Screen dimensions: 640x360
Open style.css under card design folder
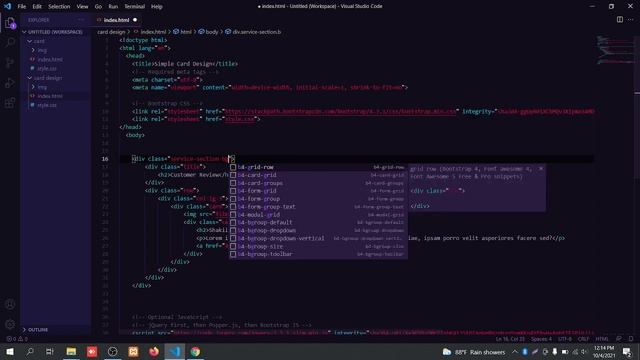tap(47, 105)
